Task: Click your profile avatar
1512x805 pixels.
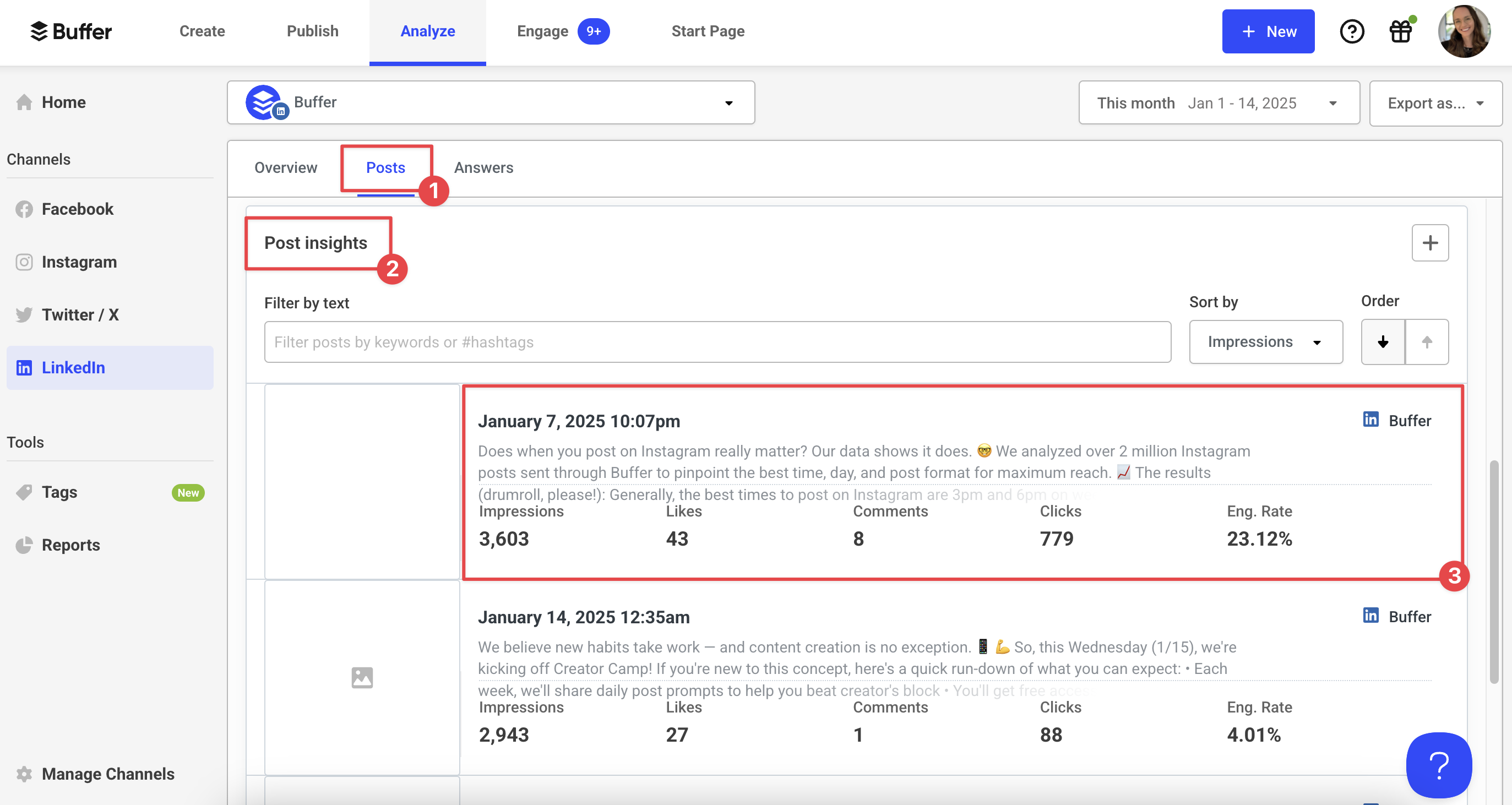Action: pyautogui.click(x=1464, y=31)
